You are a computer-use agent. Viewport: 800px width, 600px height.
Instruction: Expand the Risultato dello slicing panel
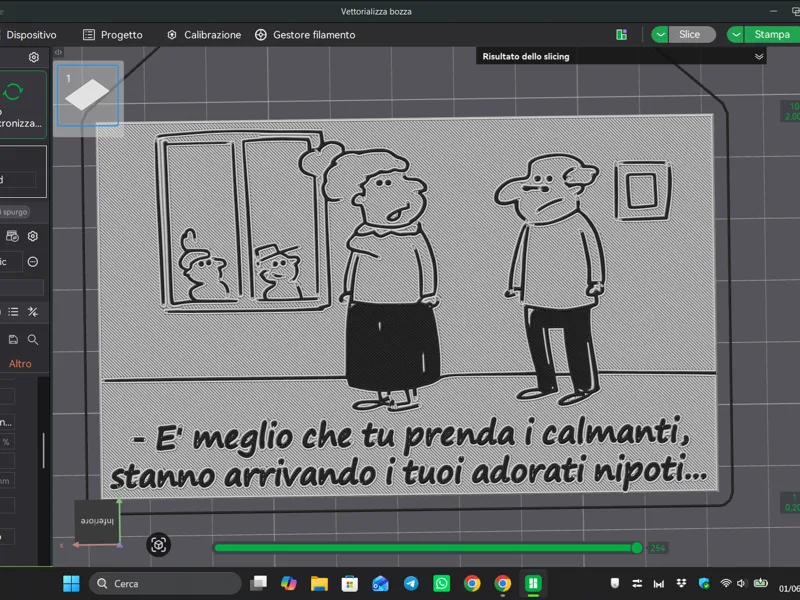(759, 57)
